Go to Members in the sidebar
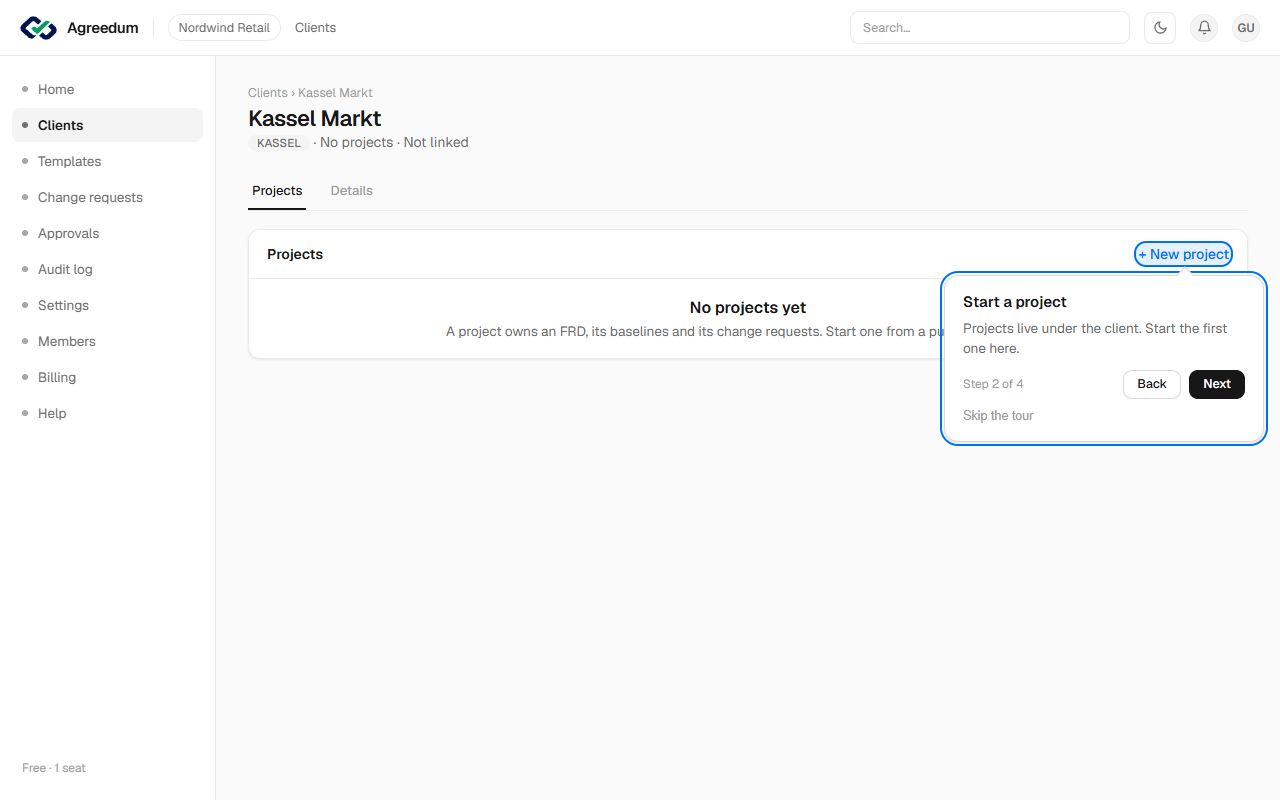Screen dimensions: 1280x800 point(107,341)
